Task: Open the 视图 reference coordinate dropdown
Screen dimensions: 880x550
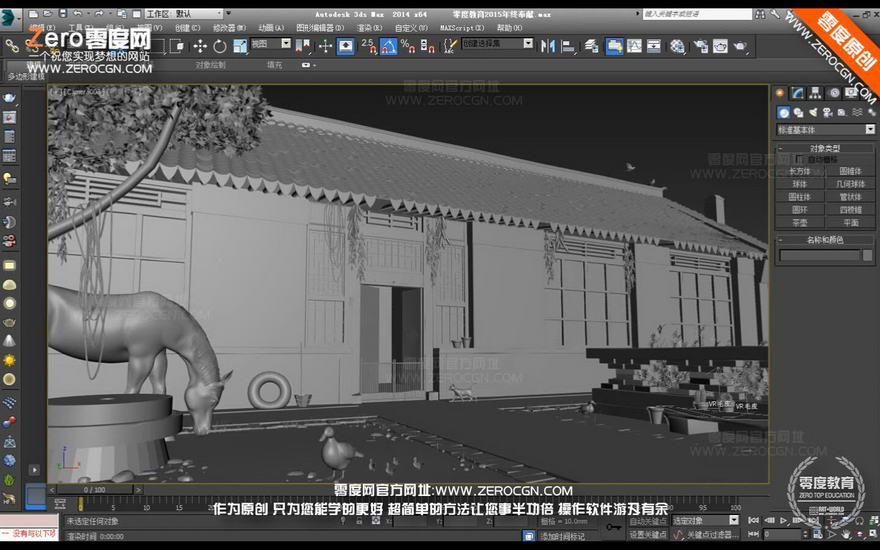Action: point(271,44)
